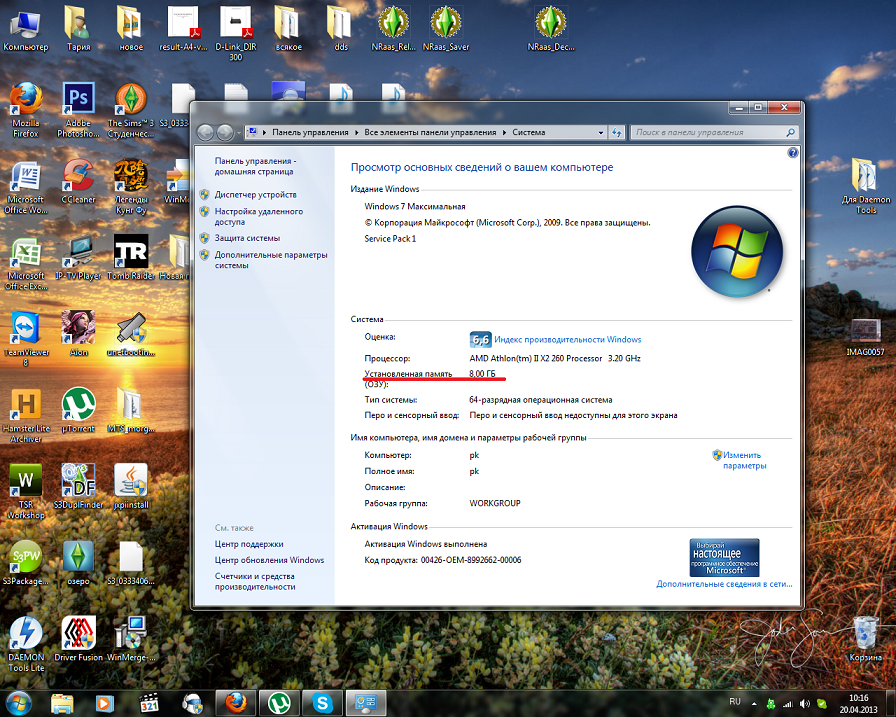The width and height of the screenshot is (896, 717).
Task: Open DAEMON Tools Lite shortcut
Action: click(26, 644)
